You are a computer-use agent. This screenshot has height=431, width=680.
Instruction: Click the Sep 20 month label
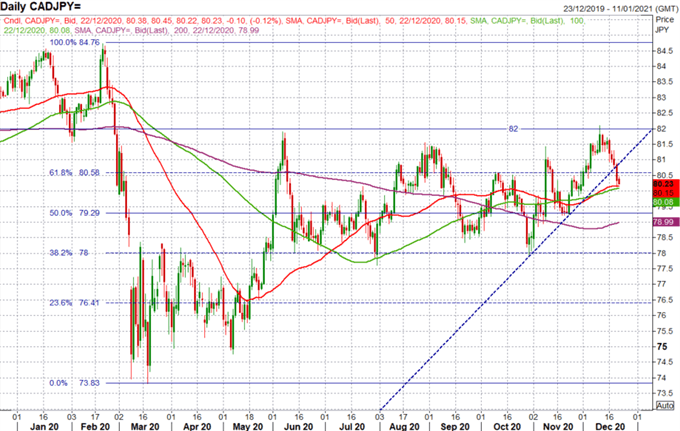(x=455, y=426)
